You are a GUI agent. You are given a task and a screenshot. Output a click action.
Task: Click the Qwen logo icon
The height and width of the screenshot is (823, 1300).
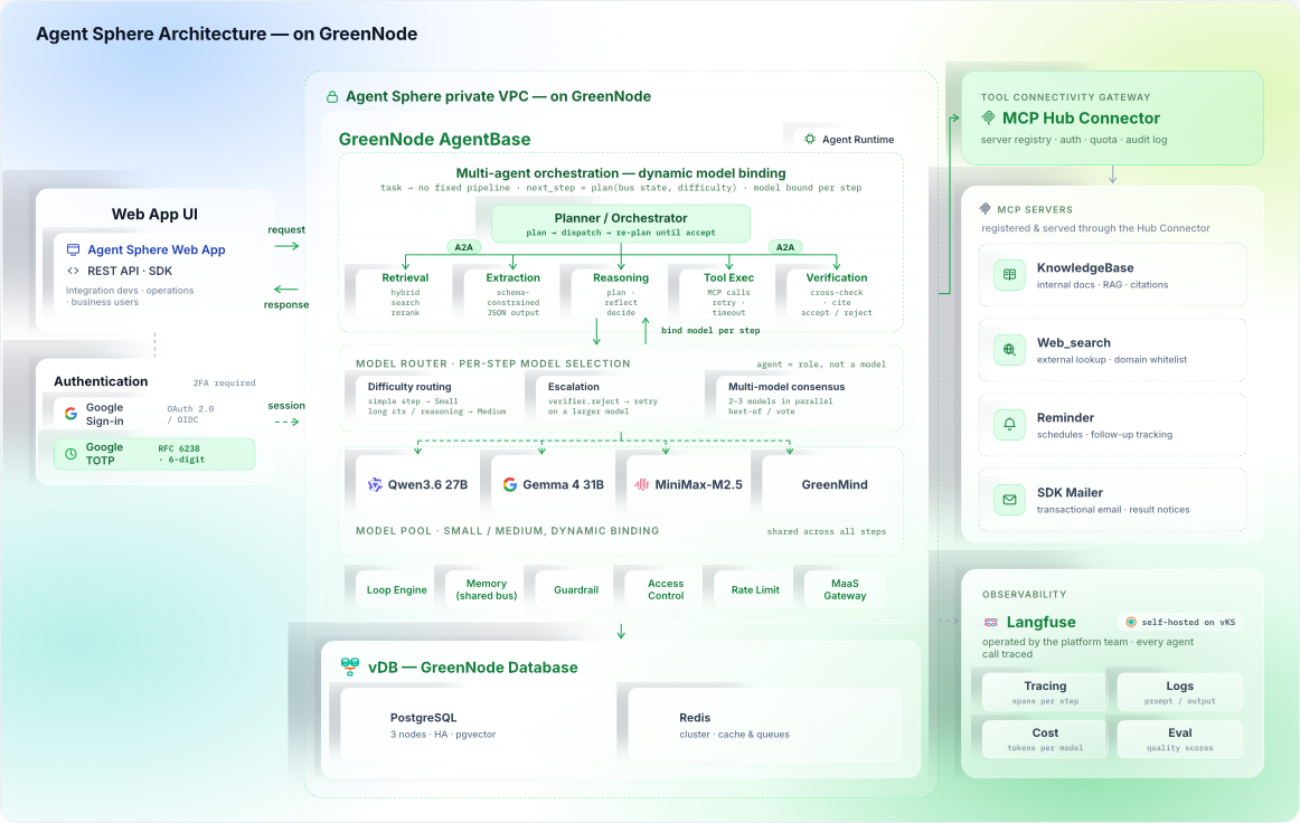(x=375, y=485)
